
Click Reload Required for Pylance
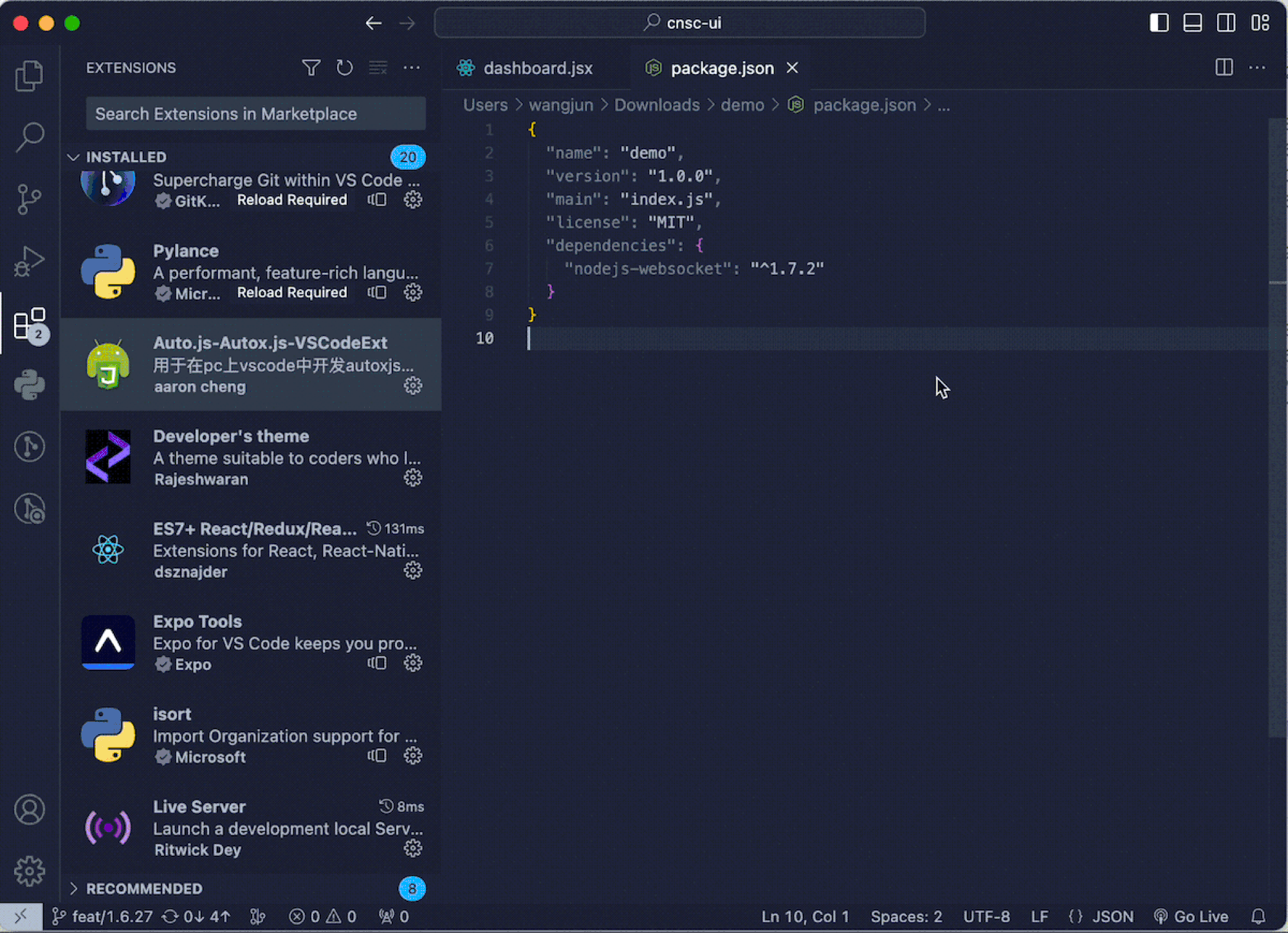(292, 293)
